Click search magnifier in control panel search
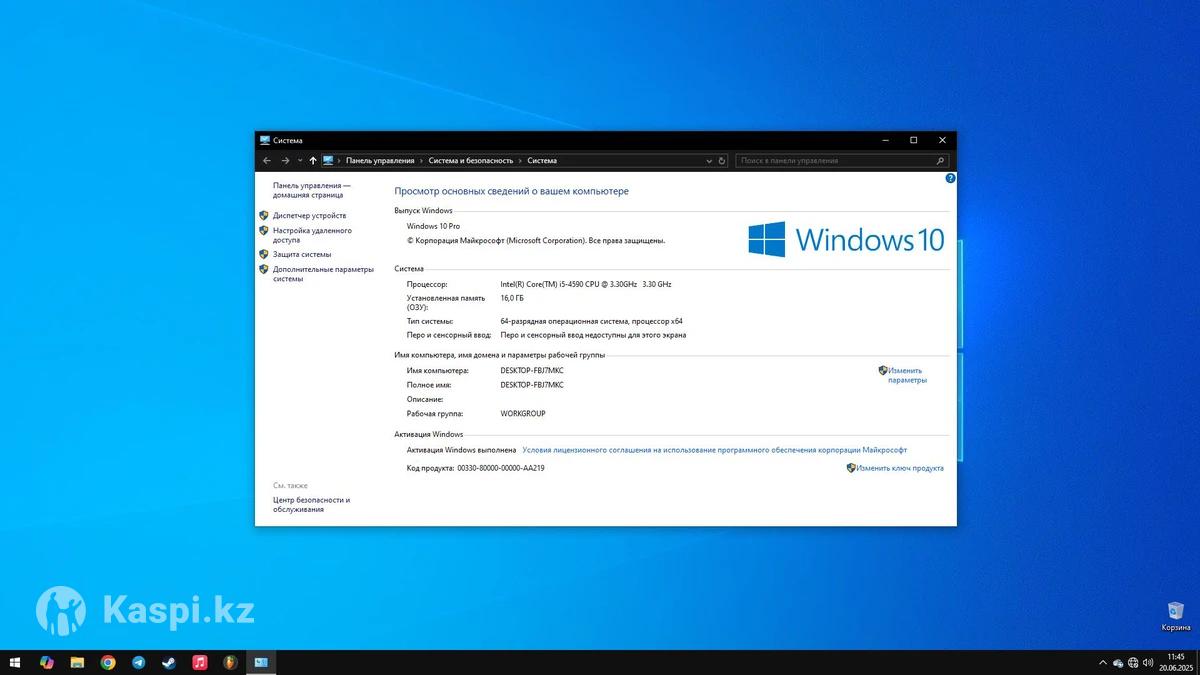 (x=940, y=160)
